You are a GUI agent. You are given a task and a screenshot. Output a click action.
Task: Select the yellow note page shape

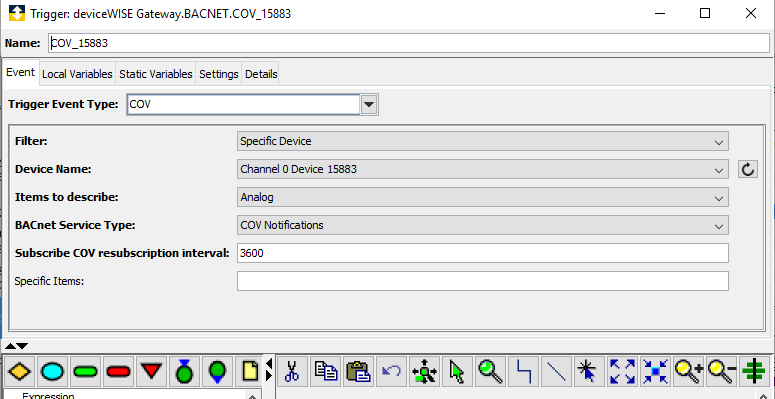coord(250,371)
